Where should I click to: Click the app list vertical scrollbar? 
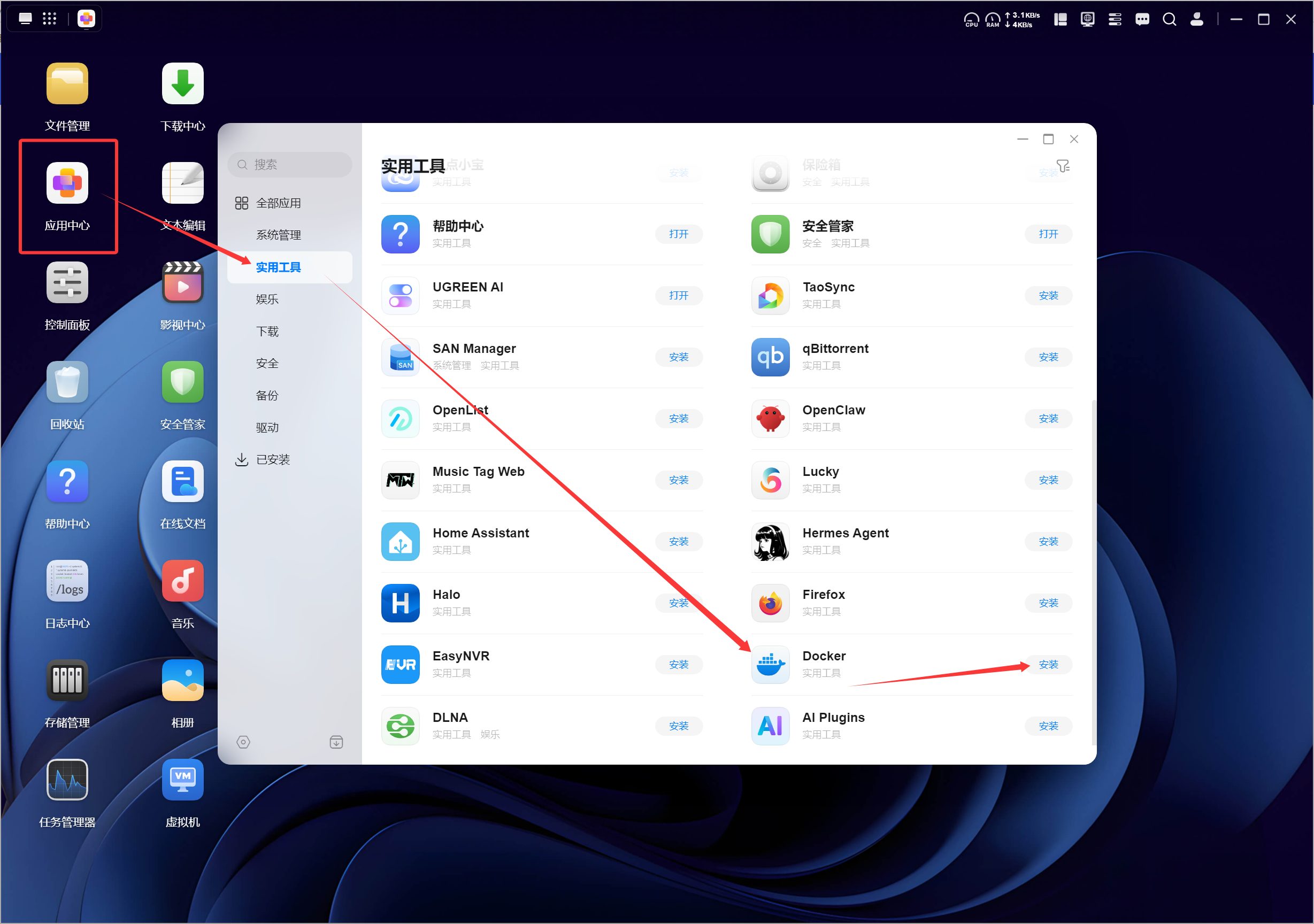tap(1094, 572)
